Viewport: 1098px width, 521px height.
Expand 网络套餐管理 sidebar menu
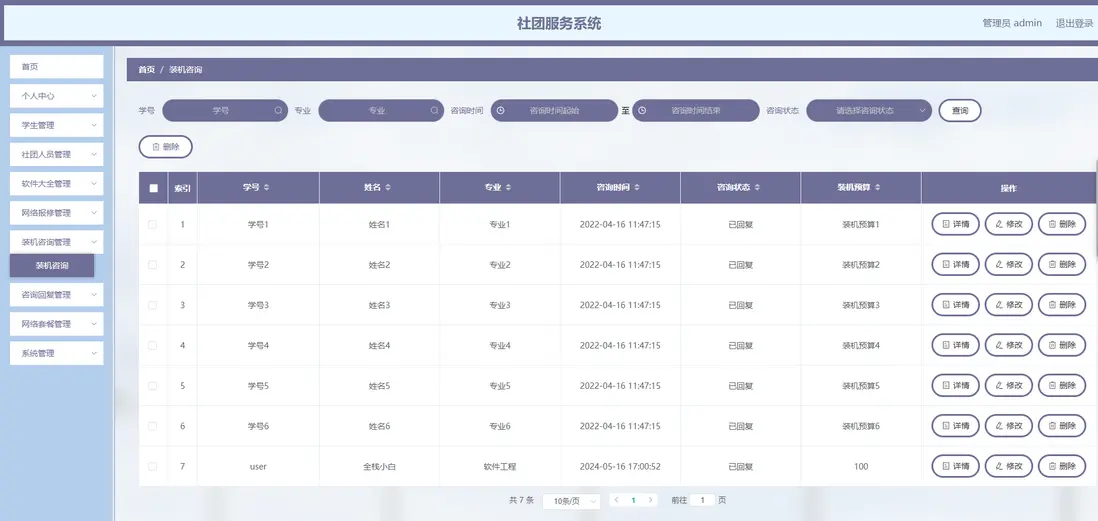pos(57,324)
